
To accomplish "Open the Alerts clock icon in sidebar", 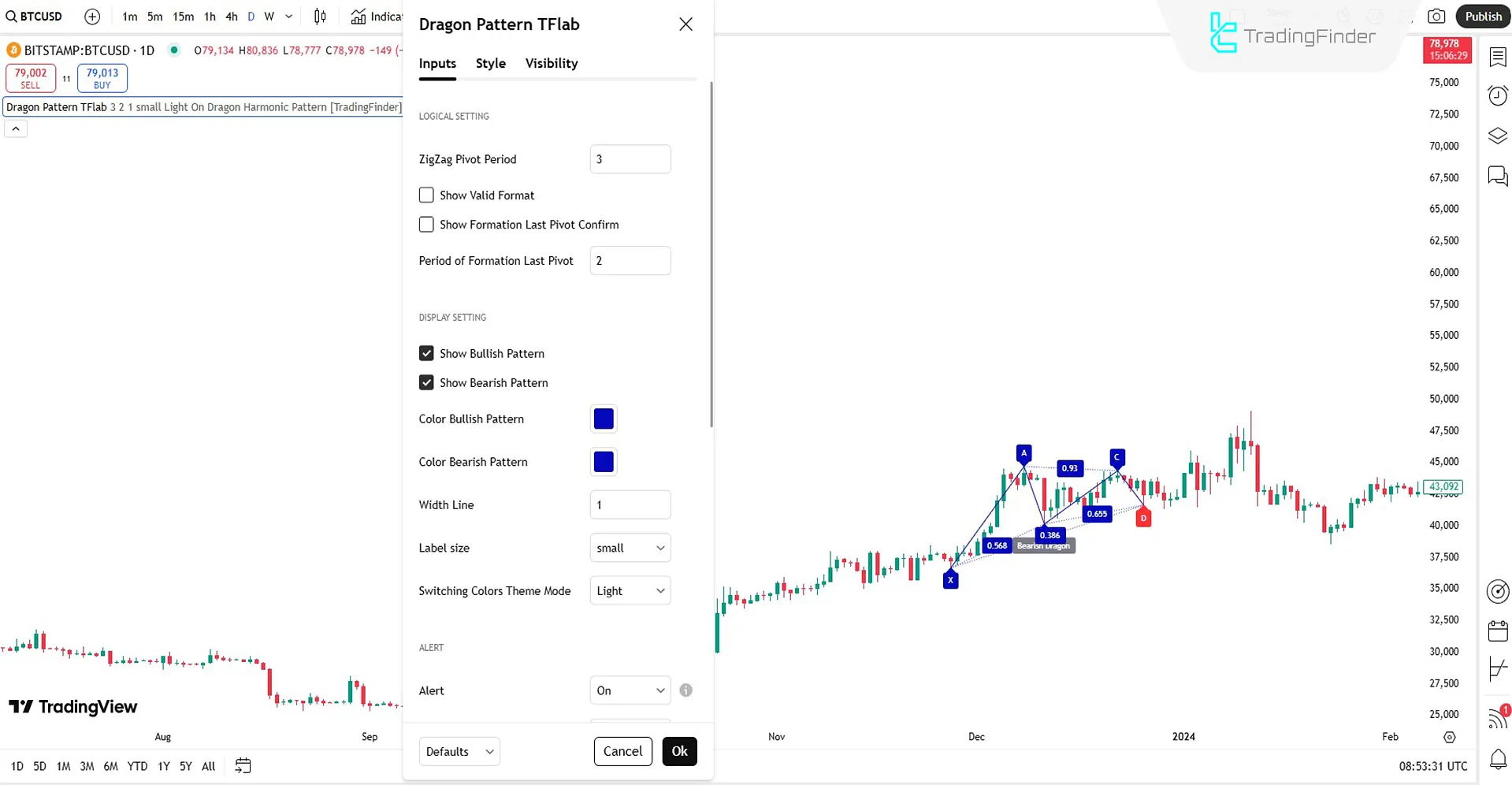I will [x=1498, y=95].
